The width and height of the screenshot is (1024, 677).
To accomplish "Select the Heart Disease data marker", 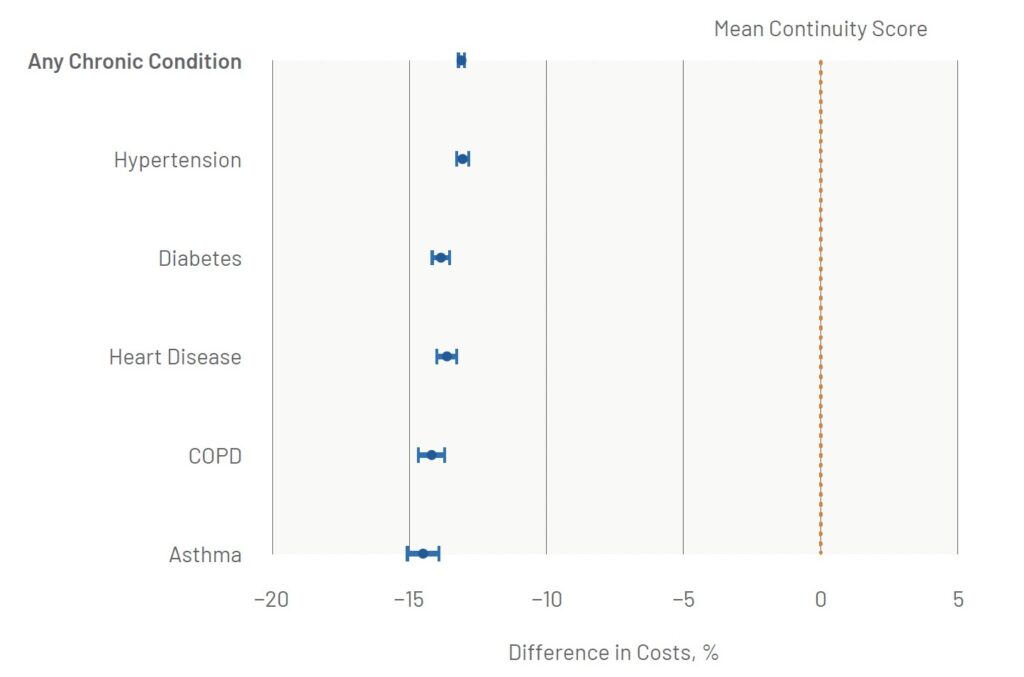I will pyautogui.click(x=447, y=357).
